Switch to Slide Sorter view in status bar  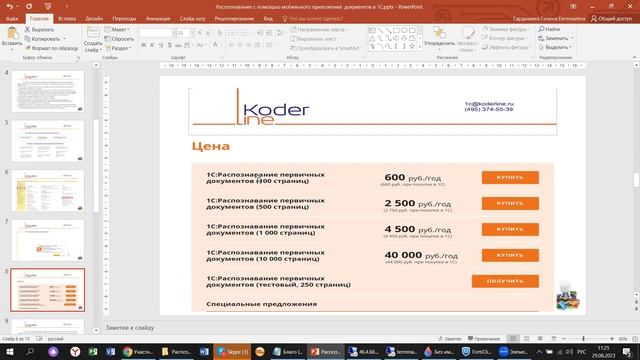click(527, 339)
